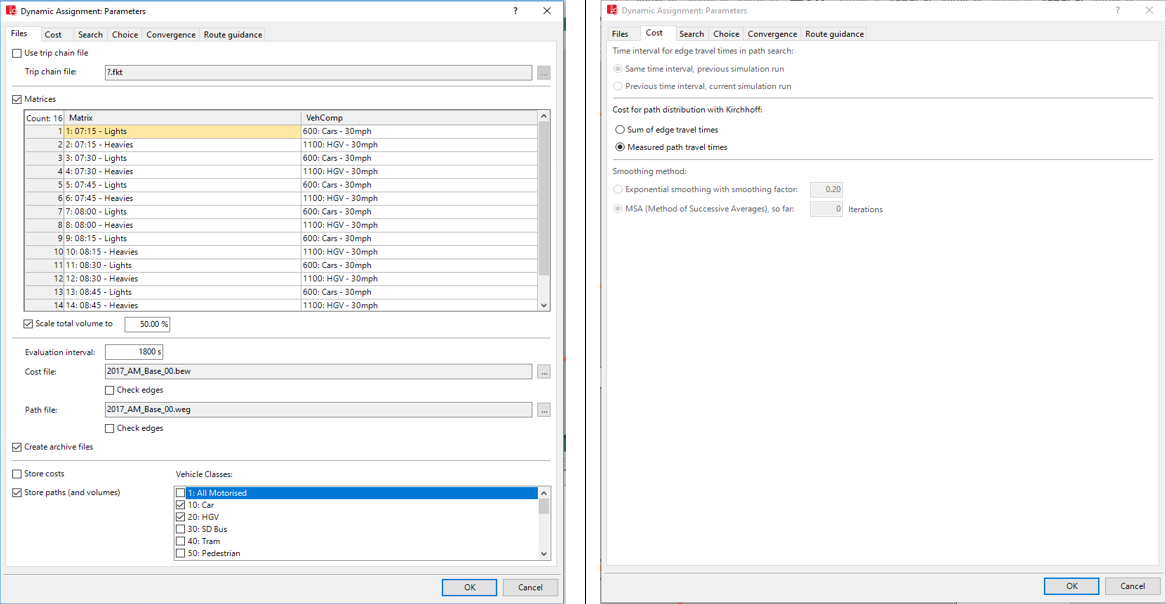Switch to Convergence tab in right dialog

(772, 34)
